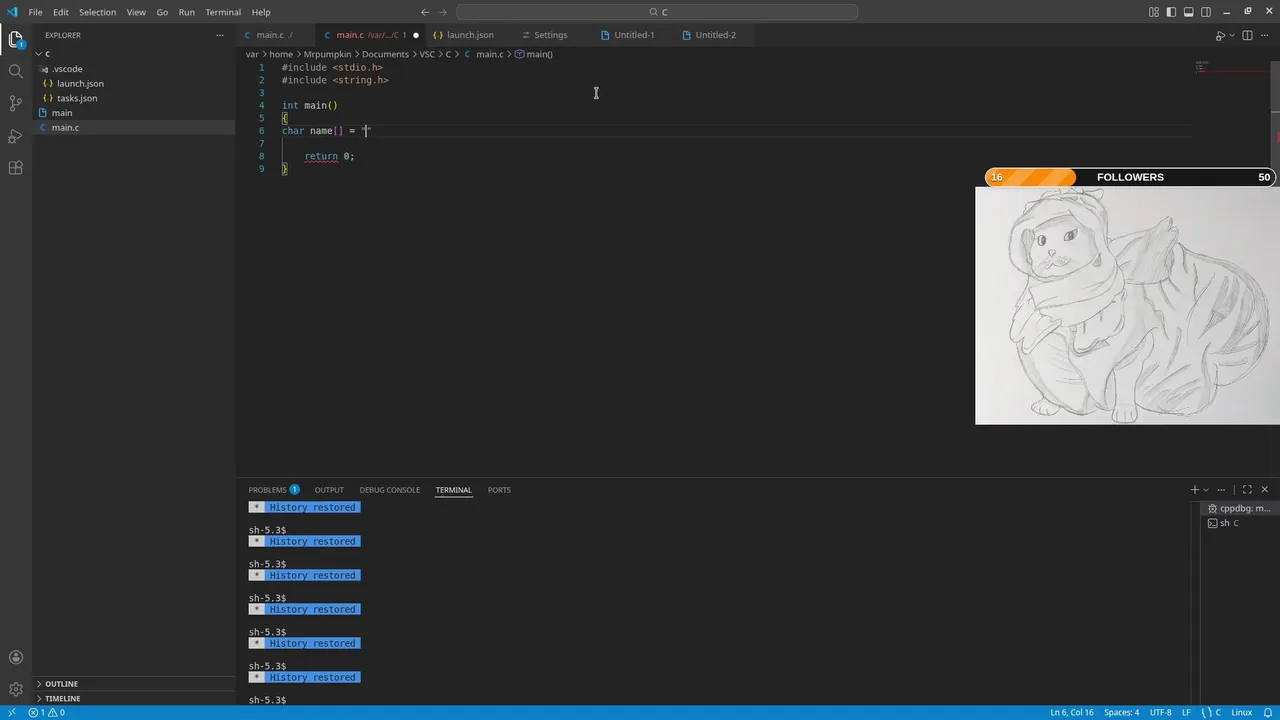Open the View menu
Image resolution: width=1280 pixels, height=720 pixels.
pos(136,12)
